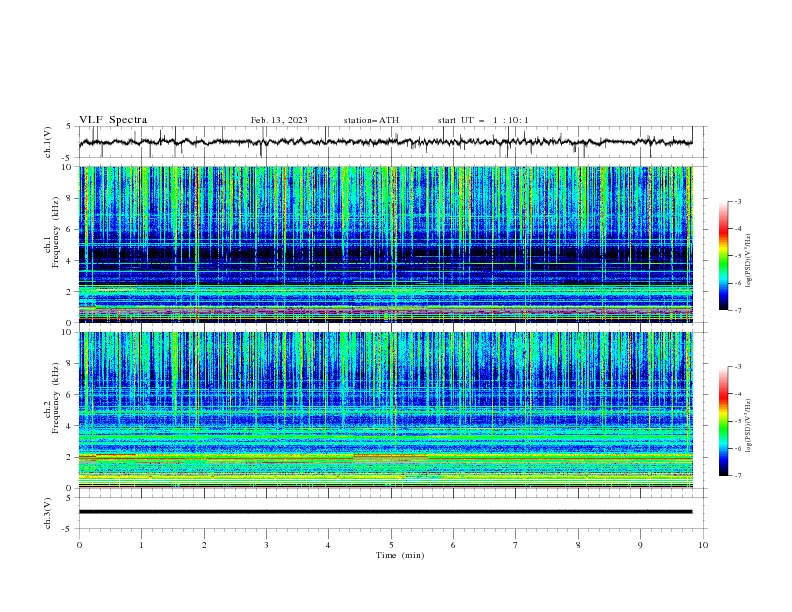The width and height of the screenshot is (792, 612).
Task: Click the date 'Feb. 13, 2023'
Action: point(279,120)
